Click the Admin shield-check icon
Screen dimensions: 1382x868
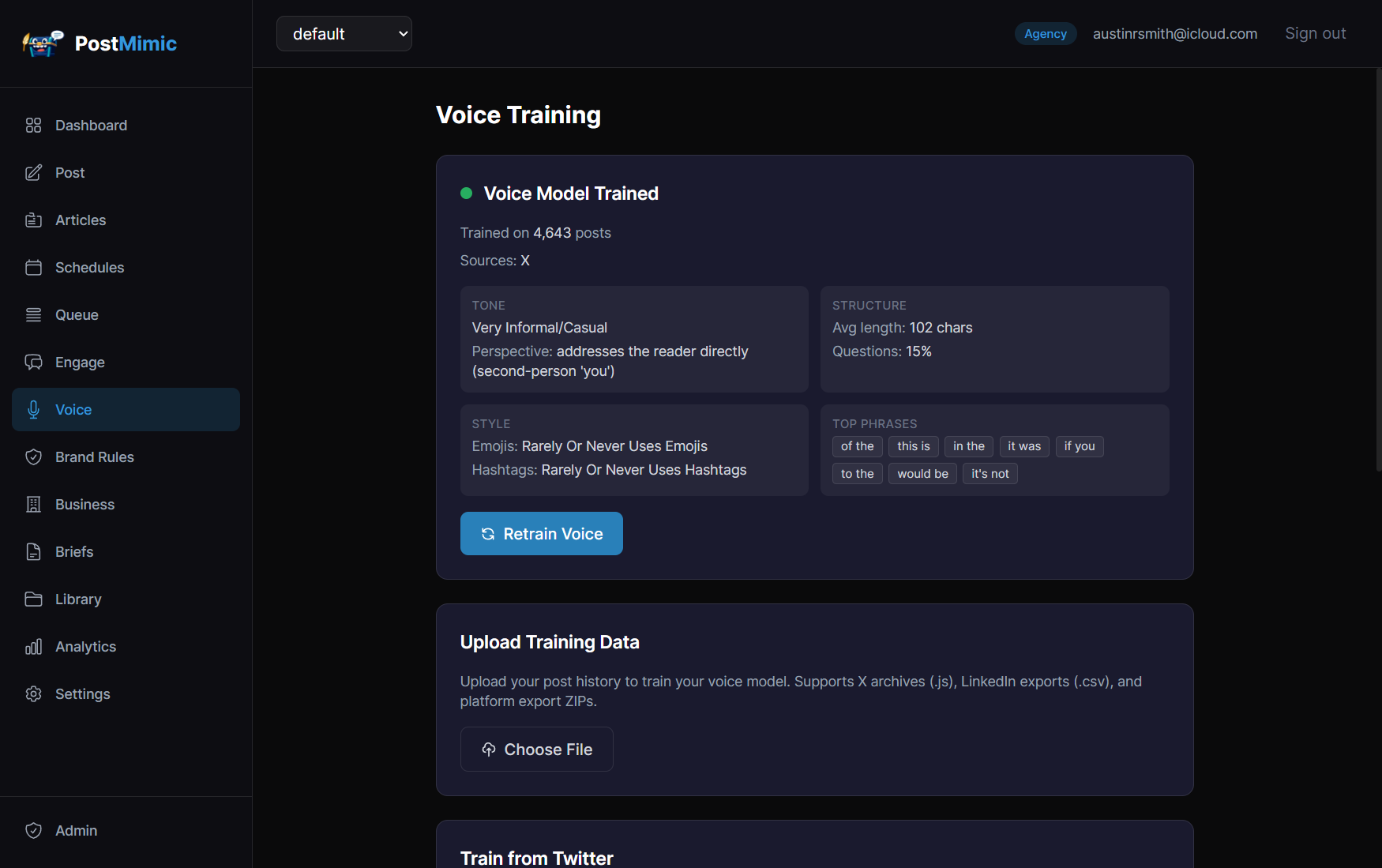click(x=33, y=831)
